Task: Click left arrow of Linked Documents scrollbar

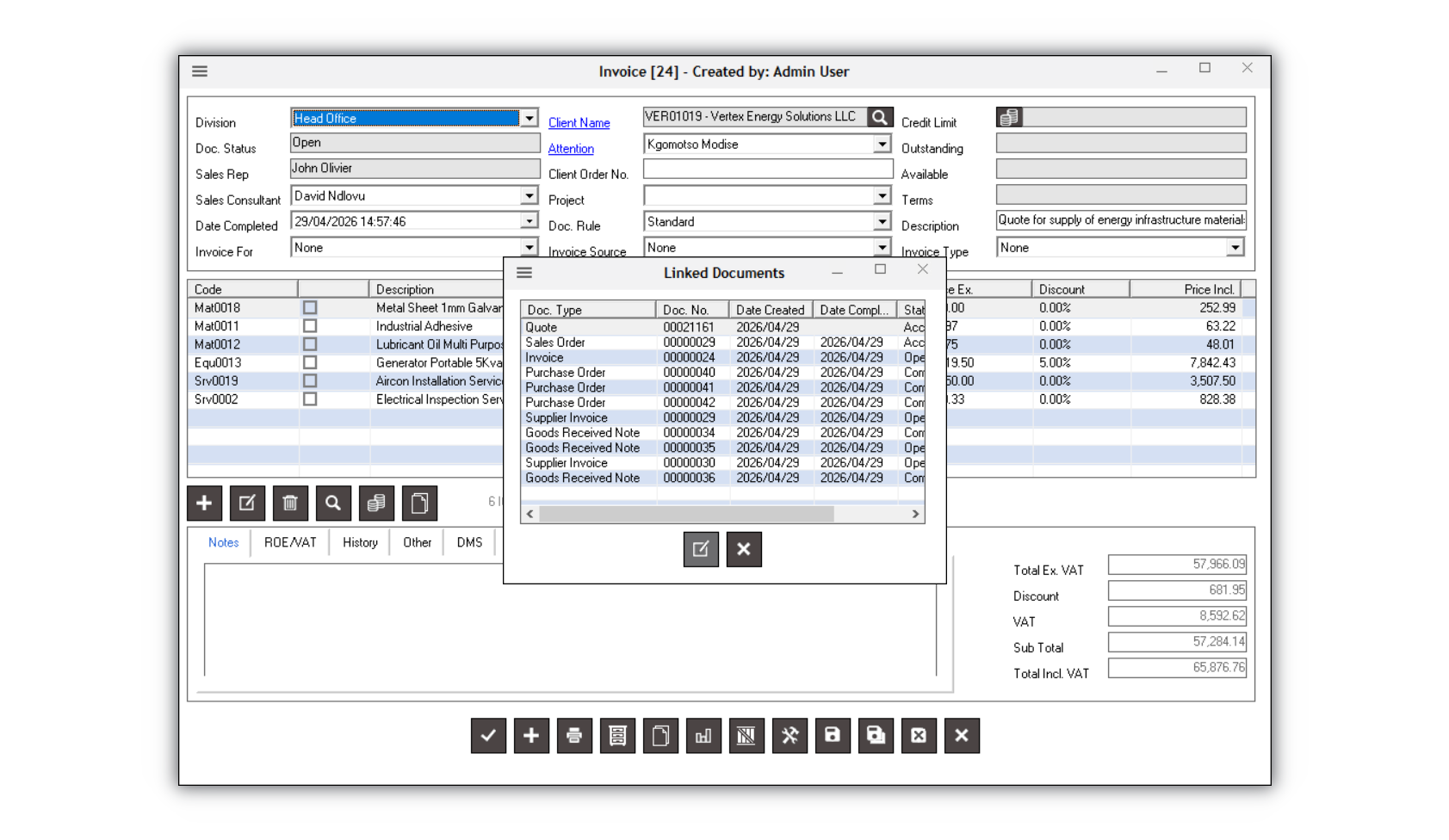Action: click(530, 514)
